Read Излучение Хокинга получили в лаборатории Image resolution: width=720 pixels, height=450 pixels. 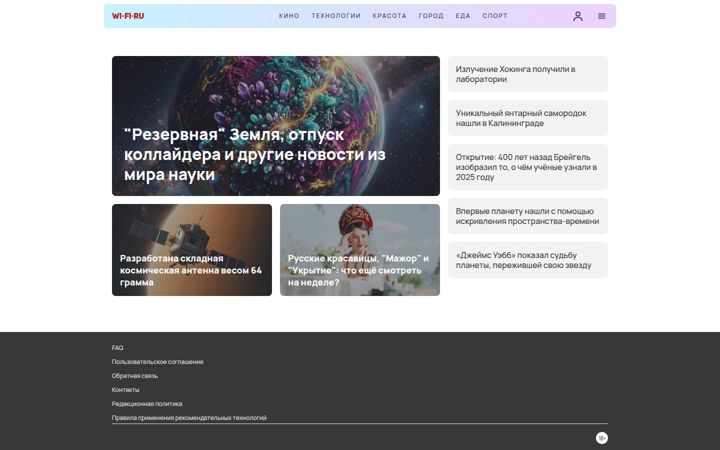[x=528, y=74]
